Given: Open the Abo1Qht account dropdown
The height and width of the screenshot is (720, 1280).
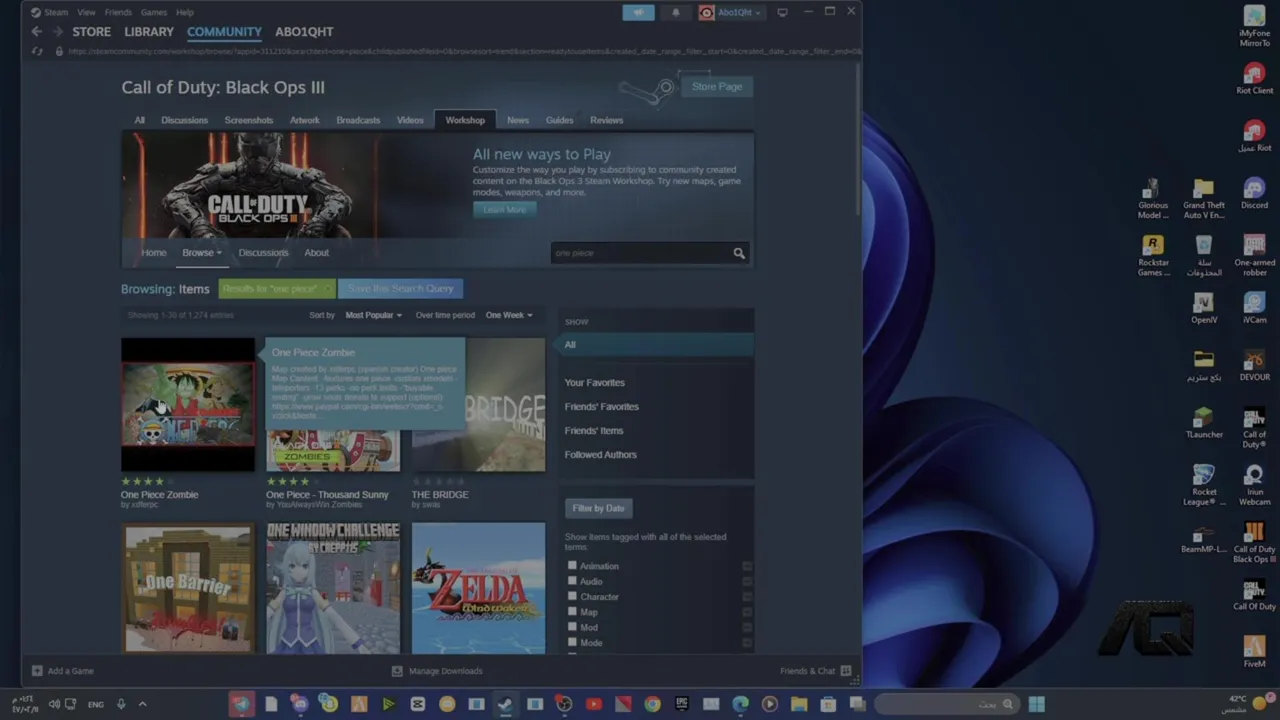Looking at the screenshot, I should 731,12.
